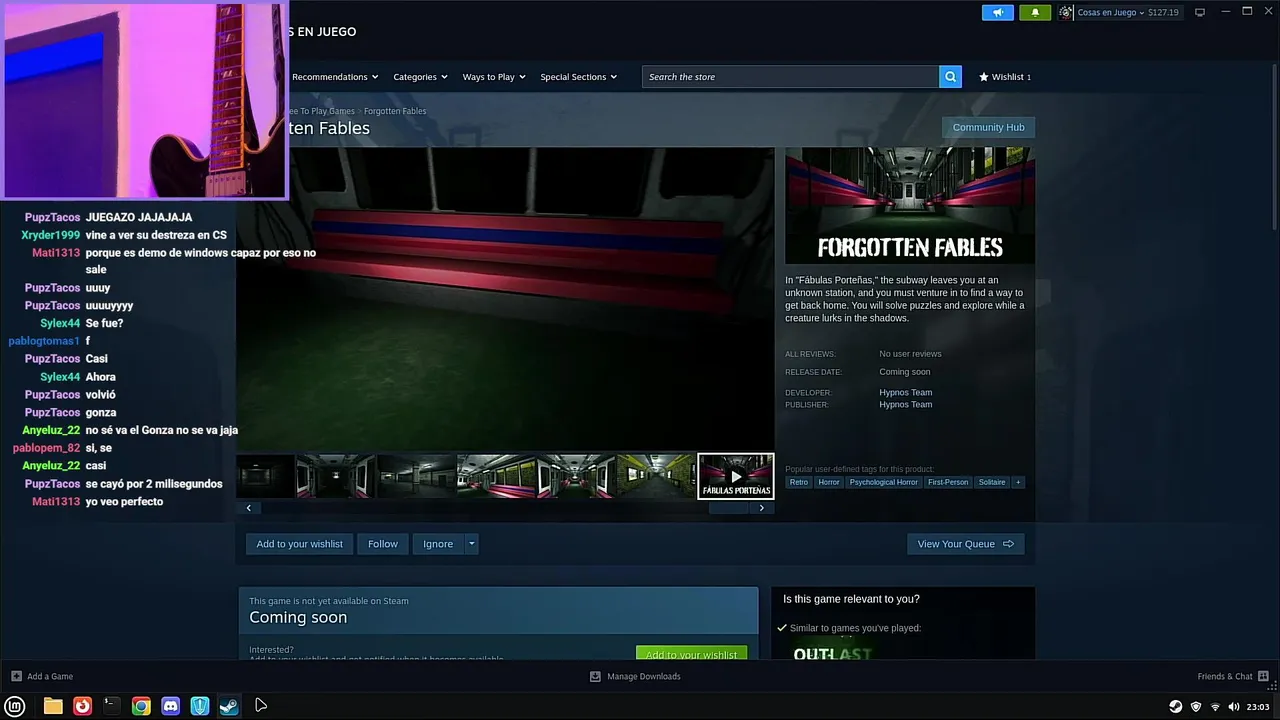Open the Manage Downloads icon
Viewport: 1280px width, 720px height.
pos(595,676)
